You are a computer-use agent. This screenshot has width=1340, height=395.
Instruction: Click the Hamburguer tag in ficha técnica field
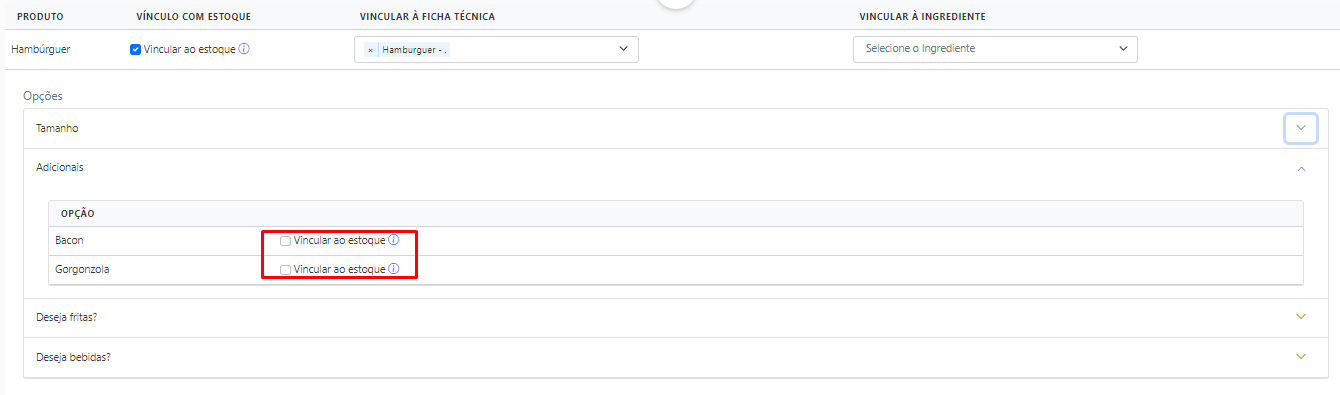point(414,49)
